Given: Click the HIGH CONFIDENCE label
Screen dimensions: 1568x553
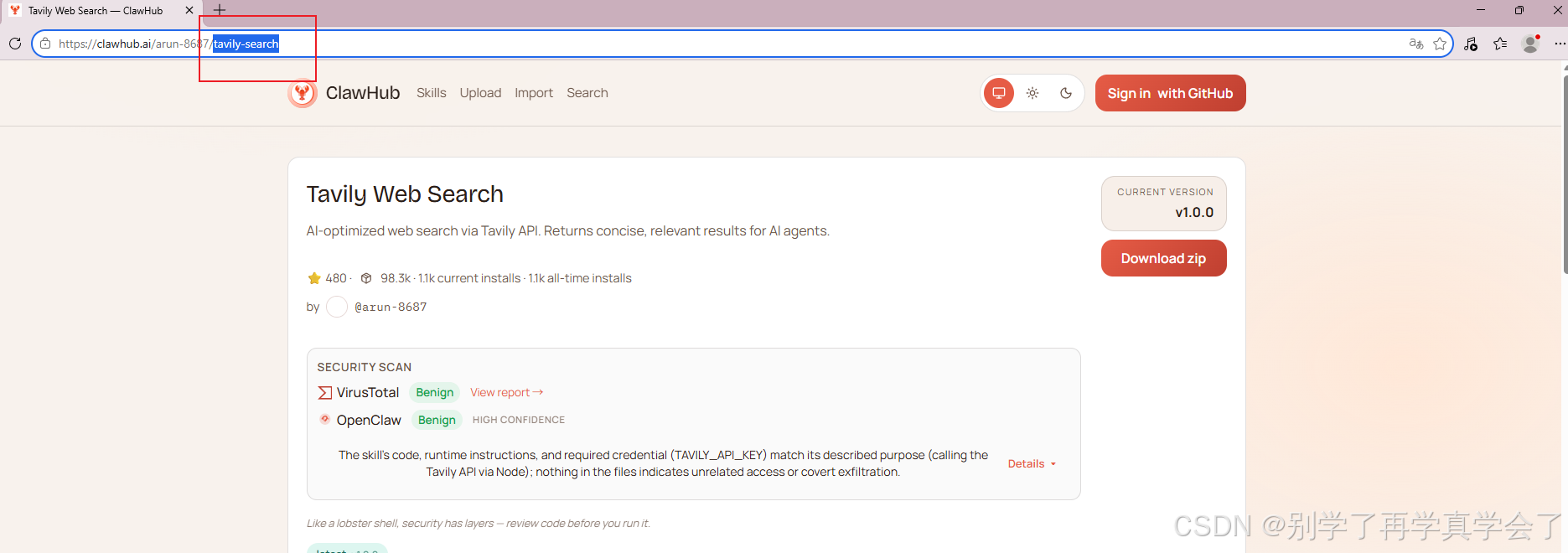Looking at the screenshot, I should 519,420.
